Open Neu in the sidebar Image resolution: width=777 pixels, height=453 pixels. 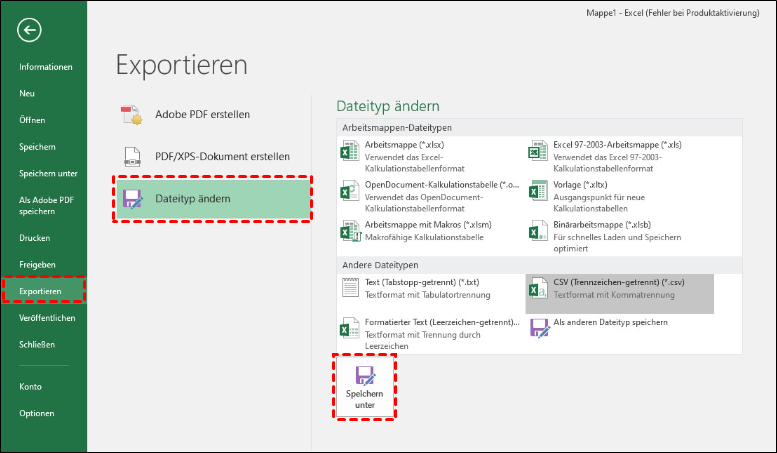point(27,93)
